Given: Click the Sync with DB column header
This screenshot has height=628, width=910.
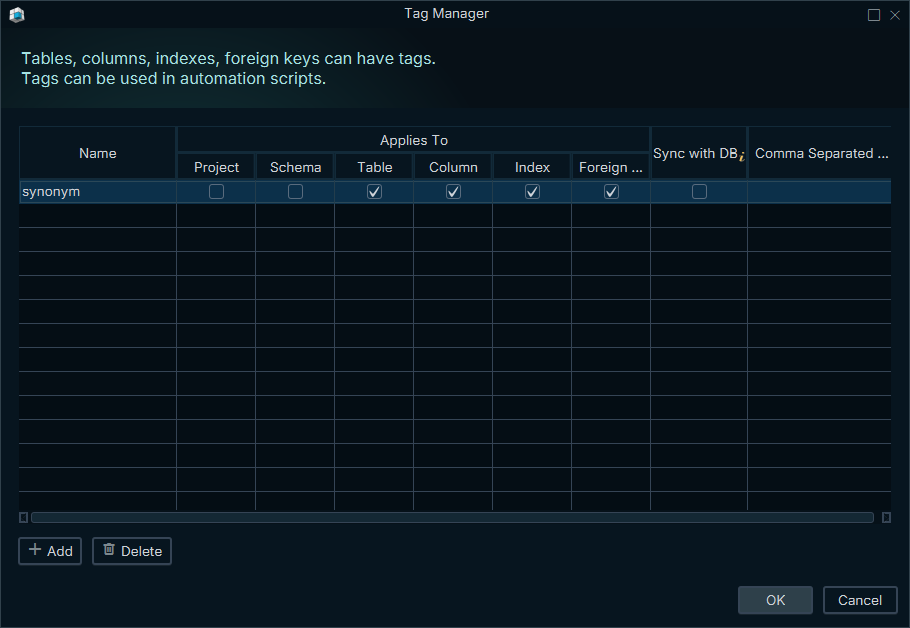Looking at the screenshot, I should [x=699, y=153].
